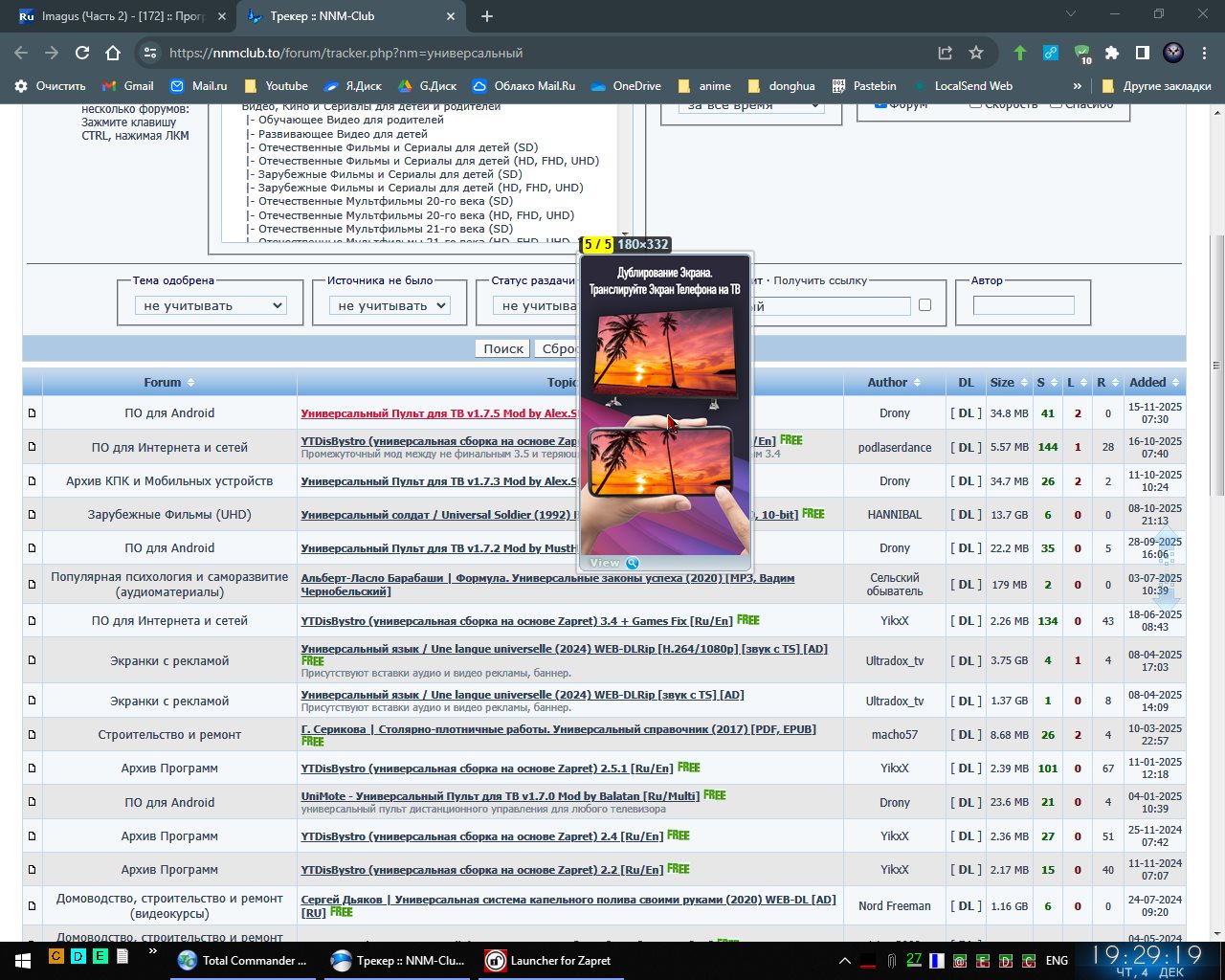The image size is (1225, 980).
Task: Toggle the Форум checkbox
Action: point(880,104)
